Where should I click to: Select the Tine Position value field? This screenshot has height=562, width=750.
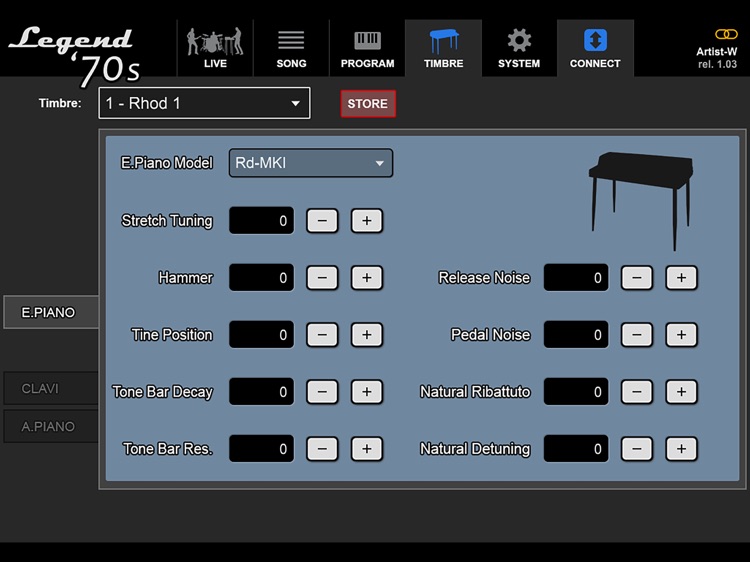click(262, 334)
